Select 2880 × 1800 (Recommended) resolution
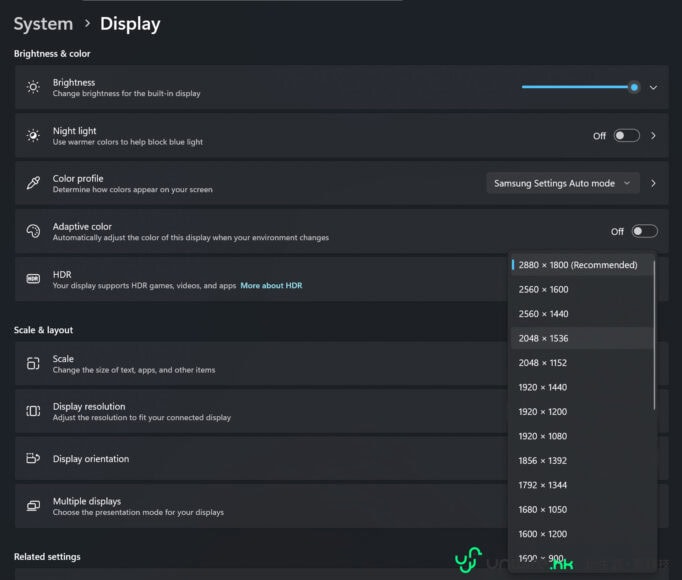 click(582, 265)
